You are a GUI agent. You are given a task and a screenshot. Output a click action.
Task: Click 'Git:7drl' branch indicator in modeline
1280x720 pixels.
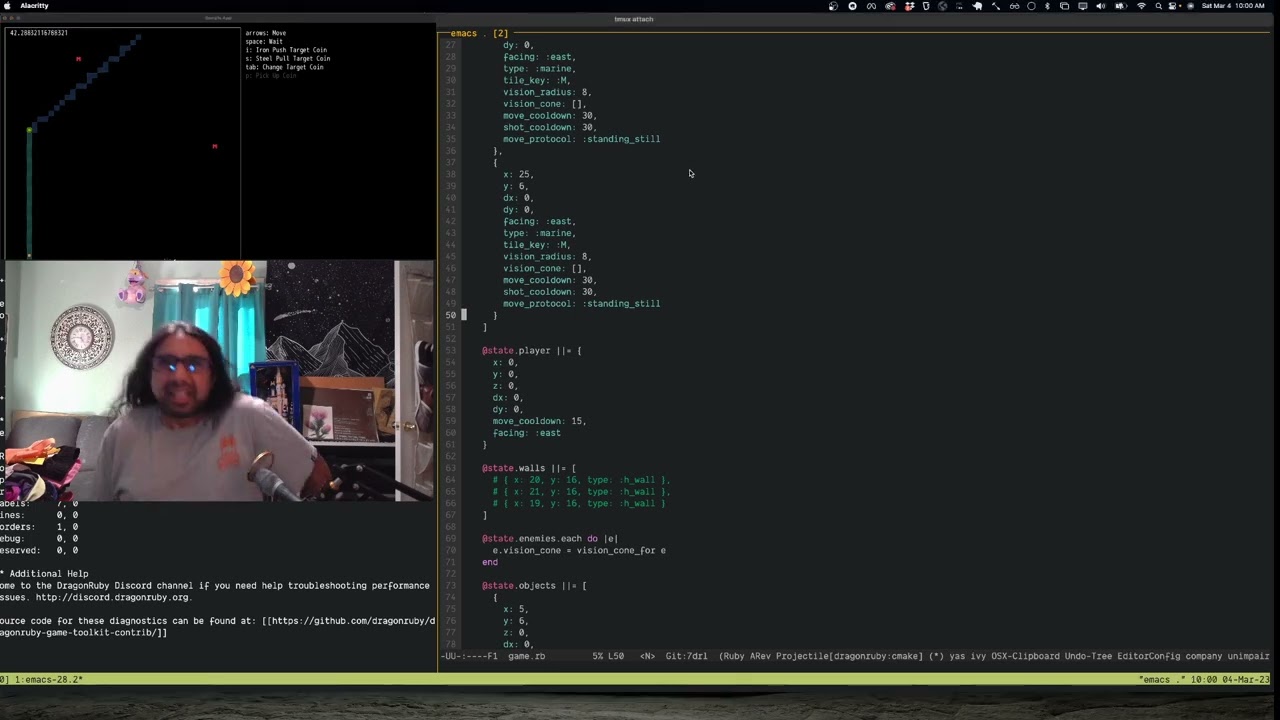pyautogui.click(x=686, y=656)
